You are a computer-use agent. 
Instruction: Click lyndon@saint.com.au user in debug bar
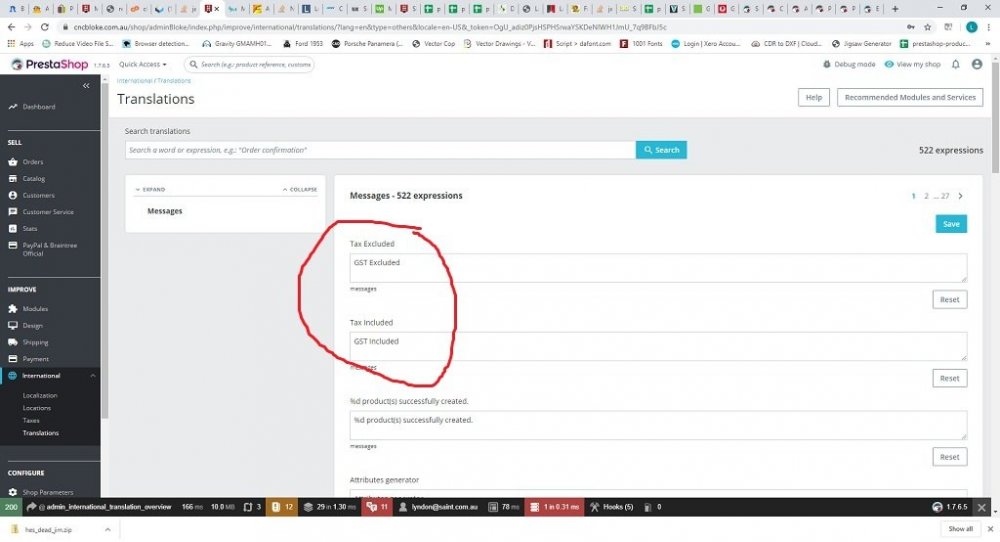(438, 507)
